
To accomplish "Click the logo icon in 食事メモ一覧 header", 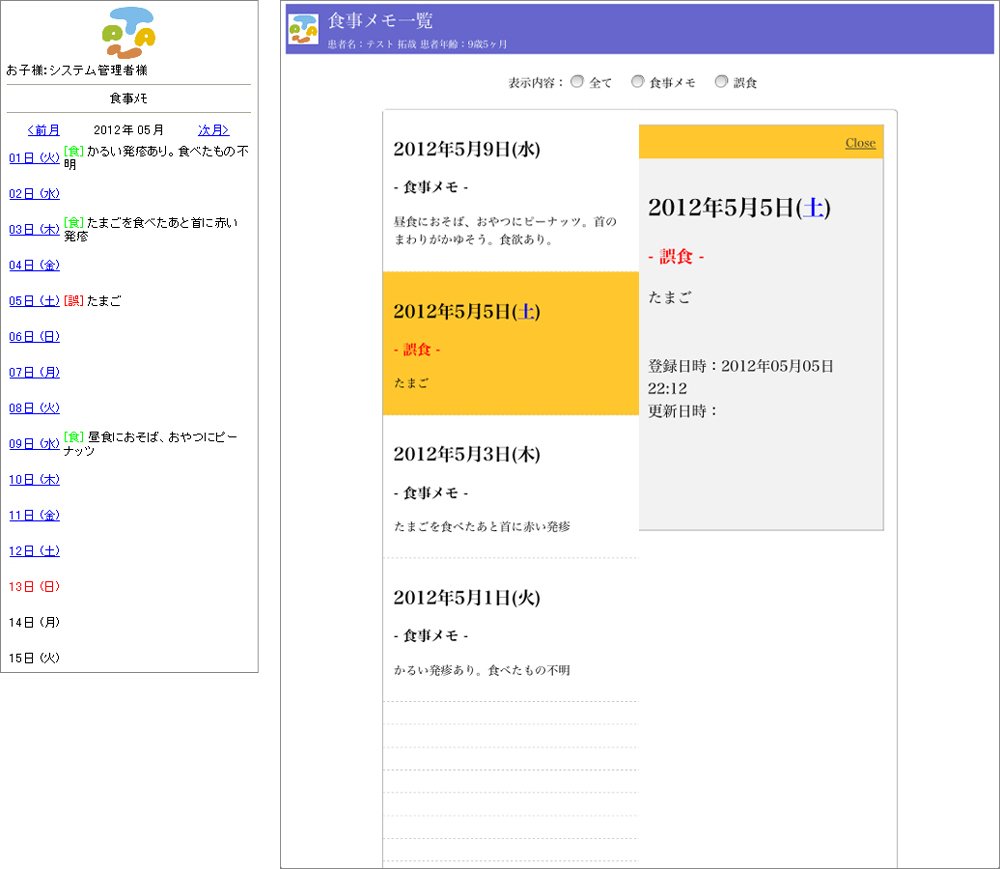I will tap(303, 29).
